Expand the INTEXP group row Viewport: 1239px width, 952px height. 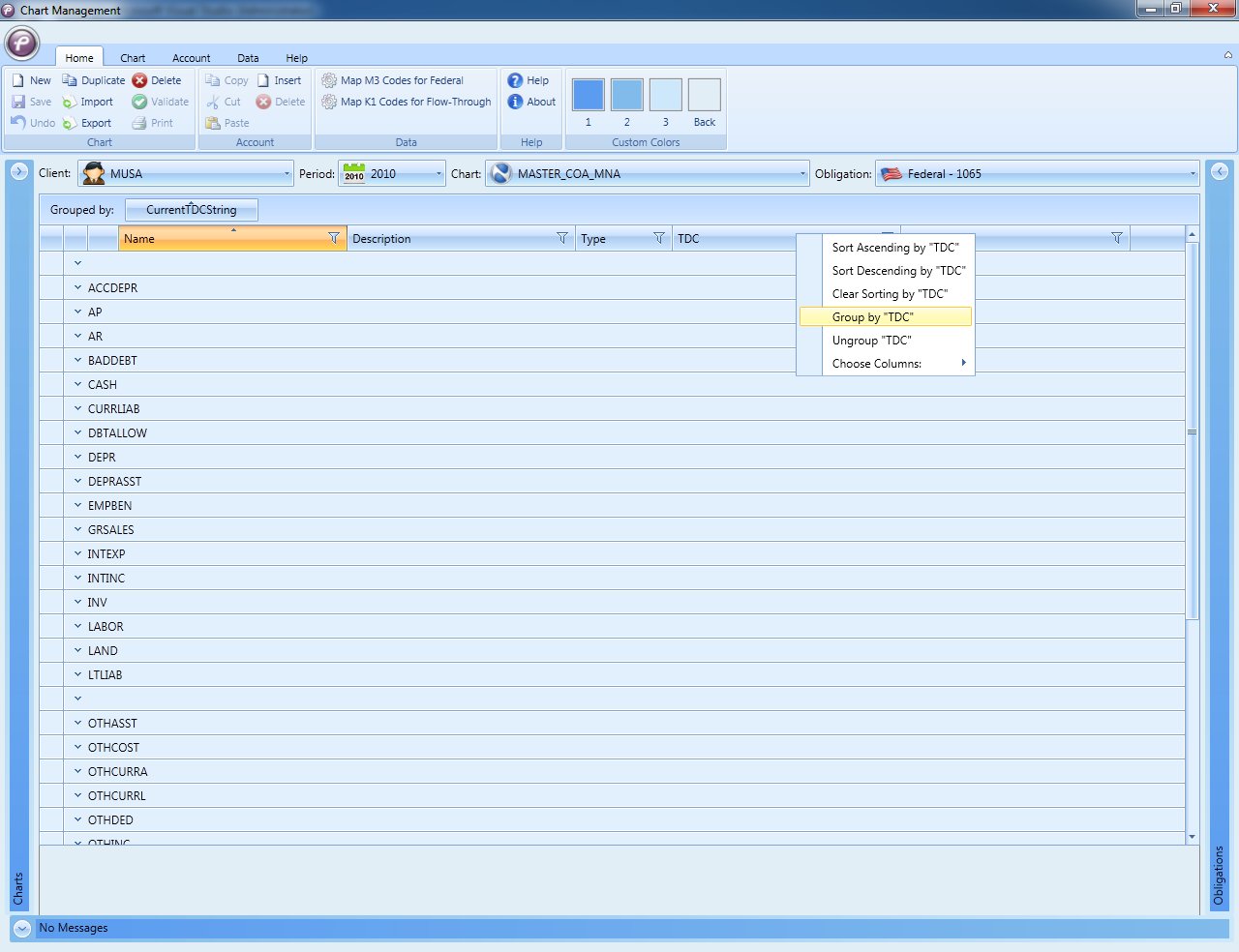[x=78, y=553]
